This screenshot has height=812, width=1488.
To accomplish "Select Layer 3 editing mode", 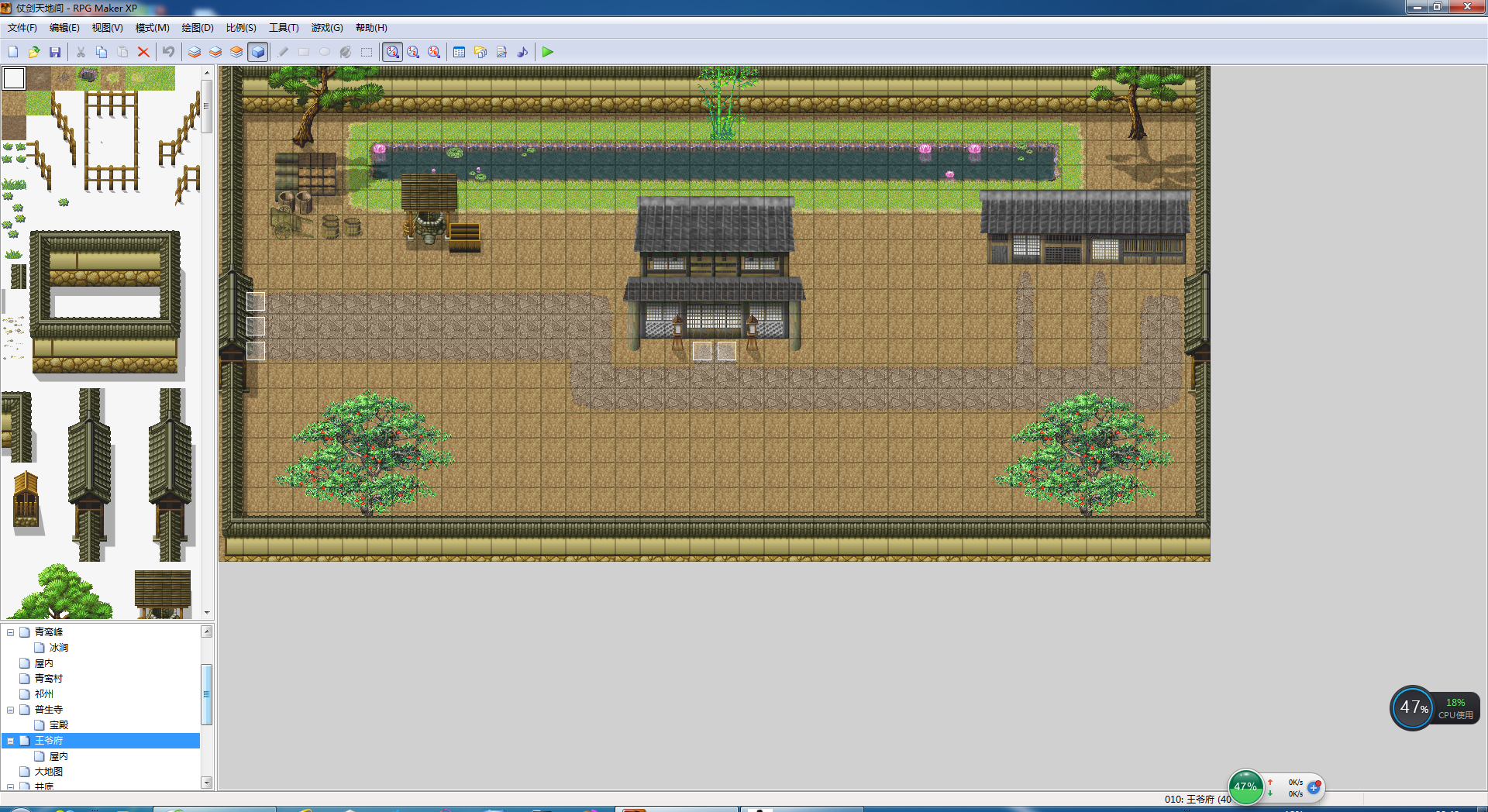I will pyautogui.click(x=236, y=52).
